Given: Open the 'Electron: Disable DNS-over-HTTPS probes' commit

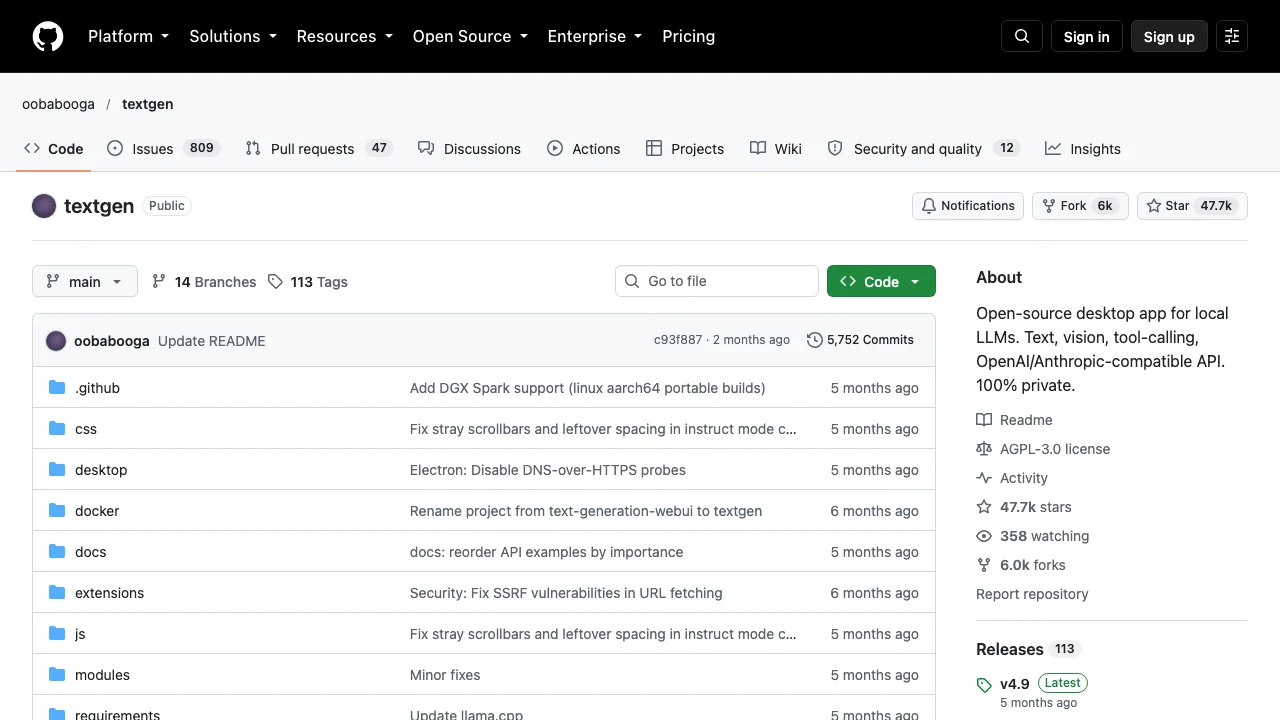Looking at the screenshot, I should tap(548, 470).
